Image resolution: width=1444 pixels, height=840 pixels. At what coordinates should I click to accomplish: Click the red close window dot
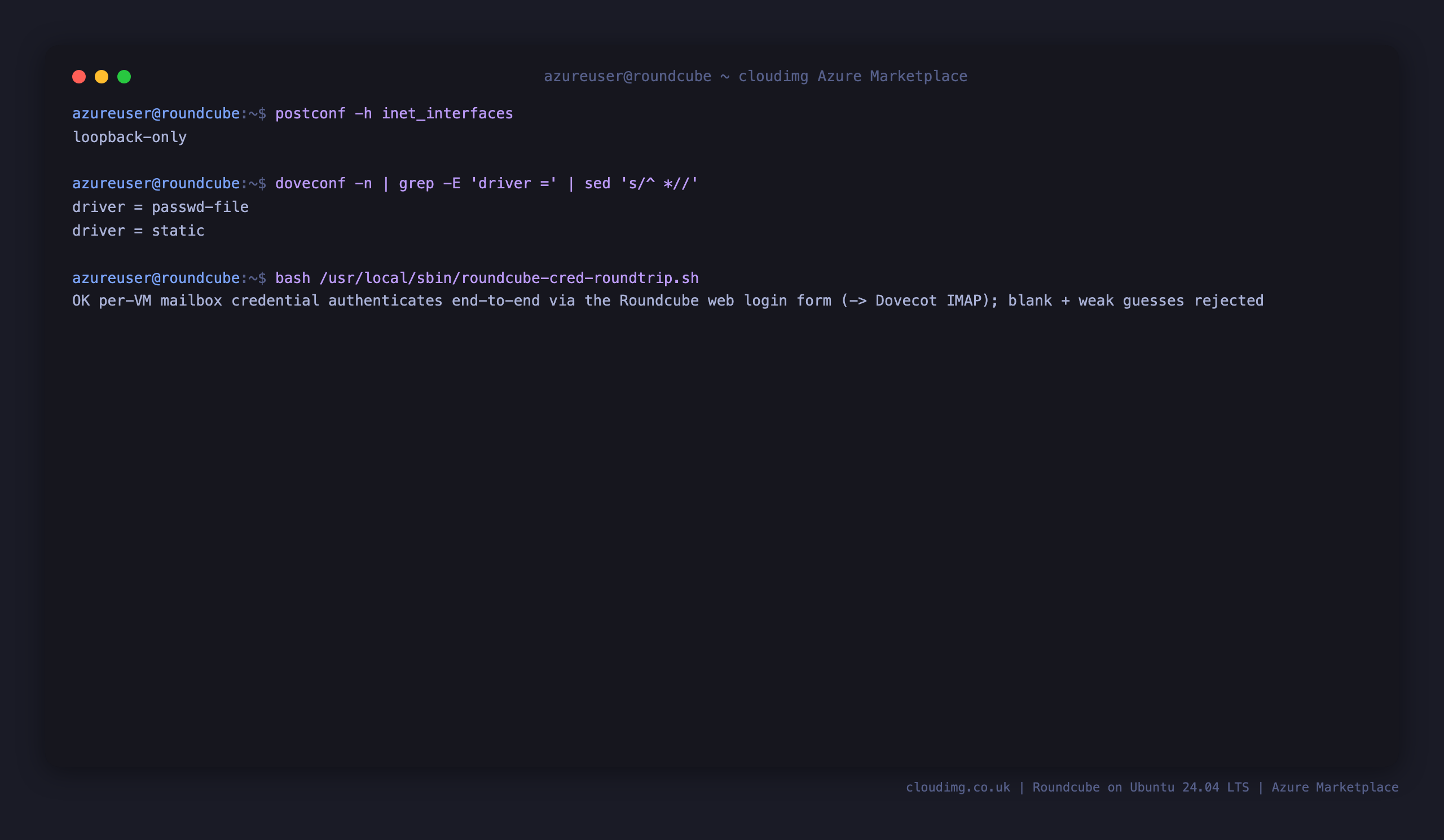(x=79, y=77)
